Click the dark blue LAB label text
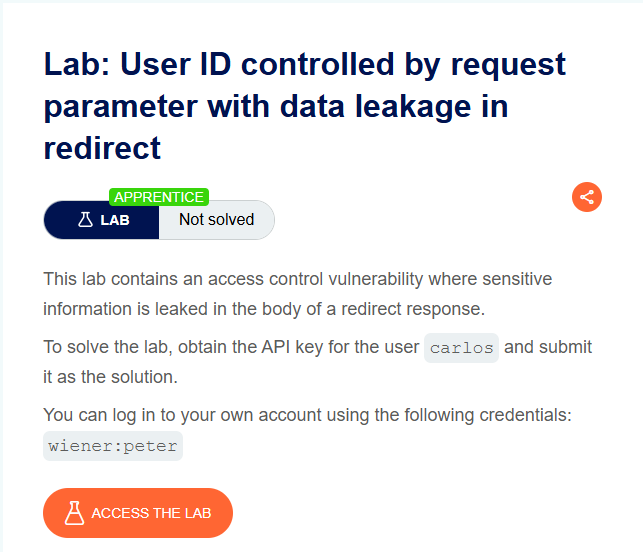Viewport: 643px width, 552px height. [115, 220]
